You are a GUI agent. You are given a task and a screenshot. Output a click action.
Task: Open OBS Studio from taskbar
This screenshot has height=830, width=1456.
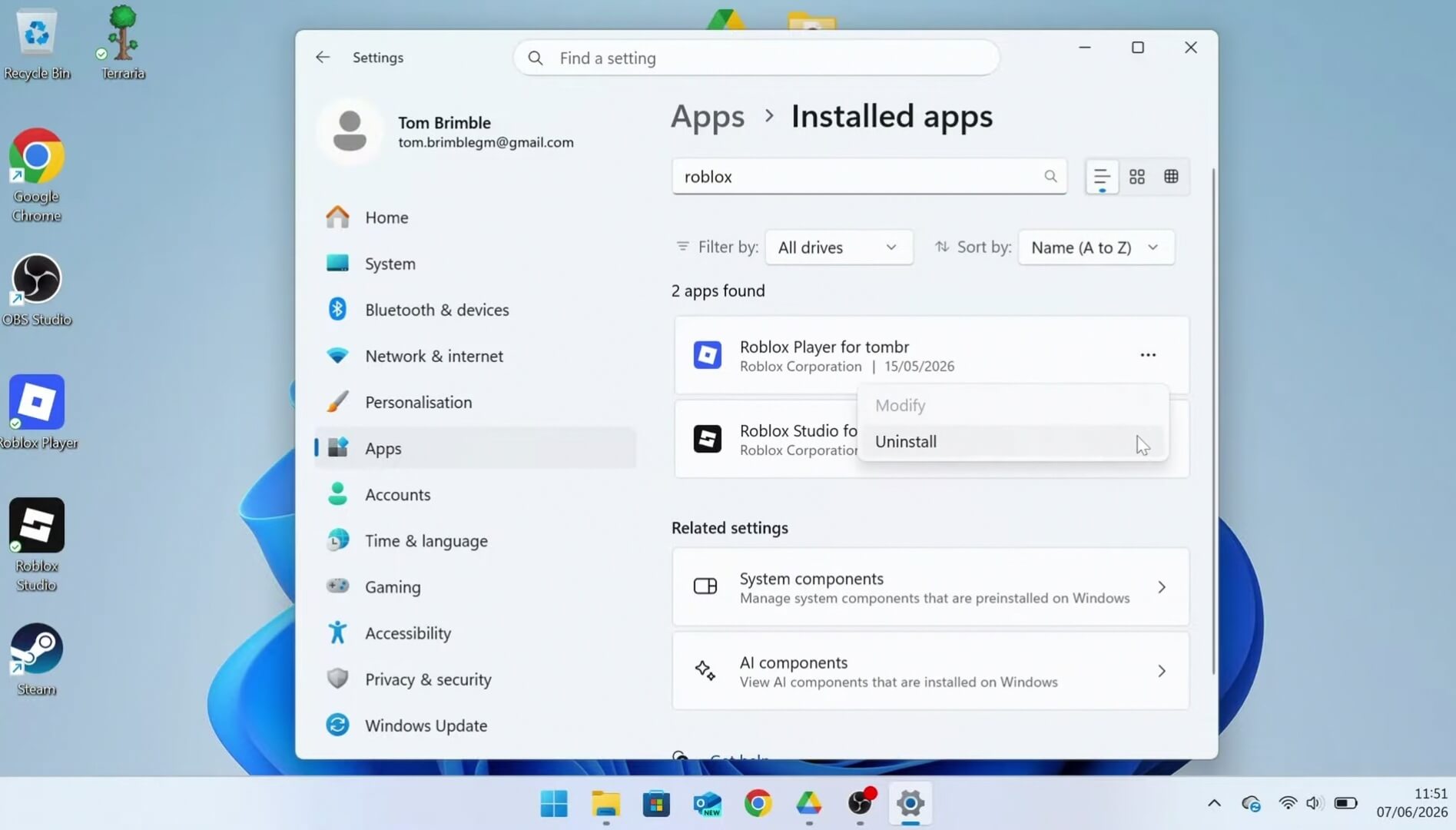860,804
